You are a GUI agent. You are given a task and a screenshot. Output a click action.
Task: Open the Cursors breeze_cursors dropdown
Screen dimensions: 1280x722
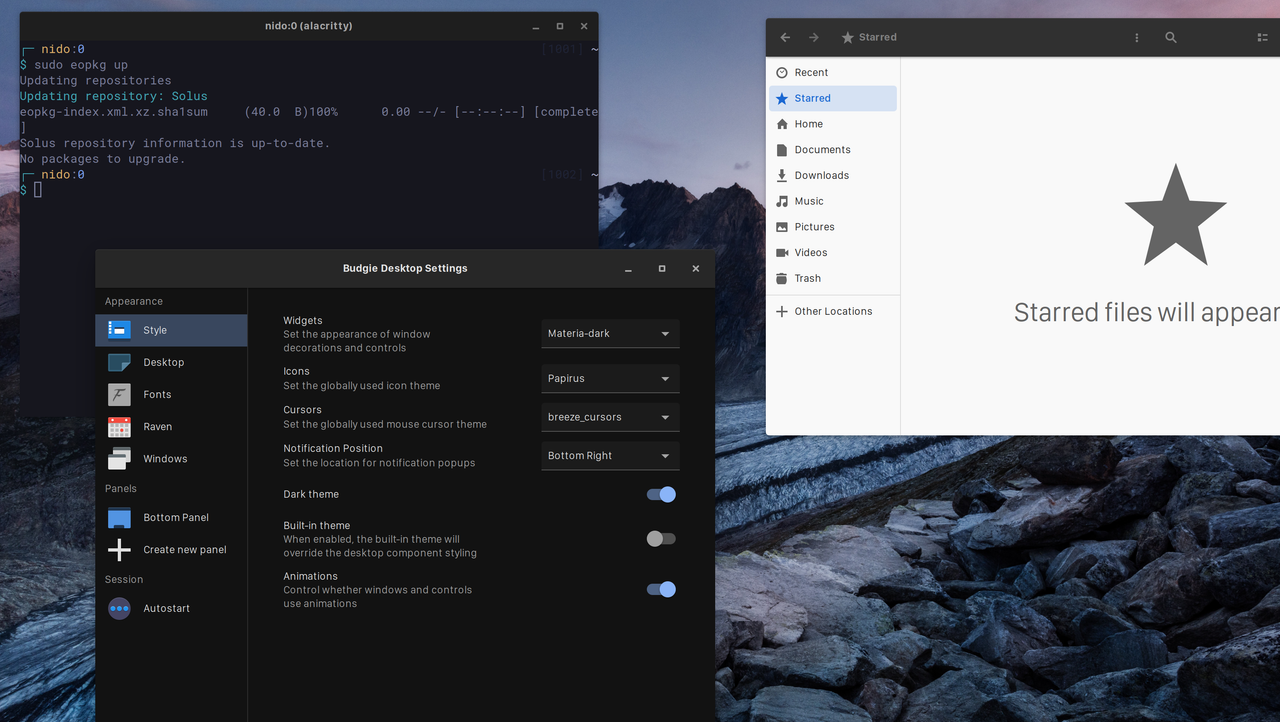(x=610, y=417)
